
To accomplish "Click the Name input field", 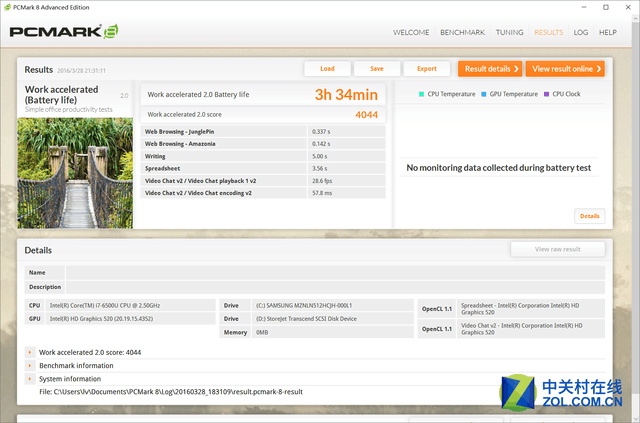I will click(335, 272).
